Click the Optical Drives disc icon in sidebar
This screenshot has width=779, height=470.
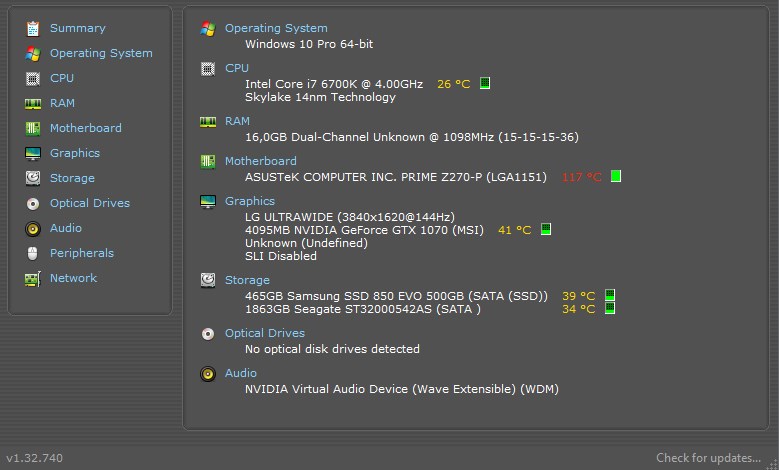click(x=33, y=204)
